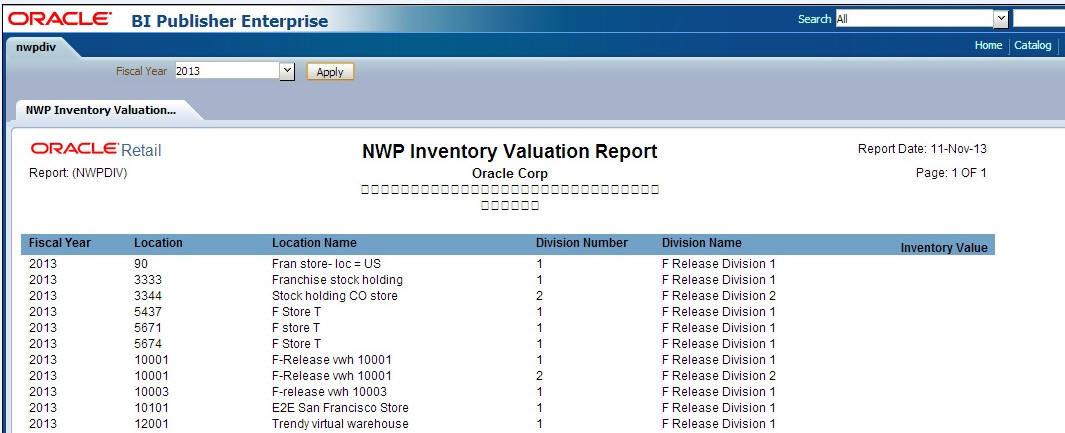Click Report Date: 11-Nov-13 text

coord(922,149)
